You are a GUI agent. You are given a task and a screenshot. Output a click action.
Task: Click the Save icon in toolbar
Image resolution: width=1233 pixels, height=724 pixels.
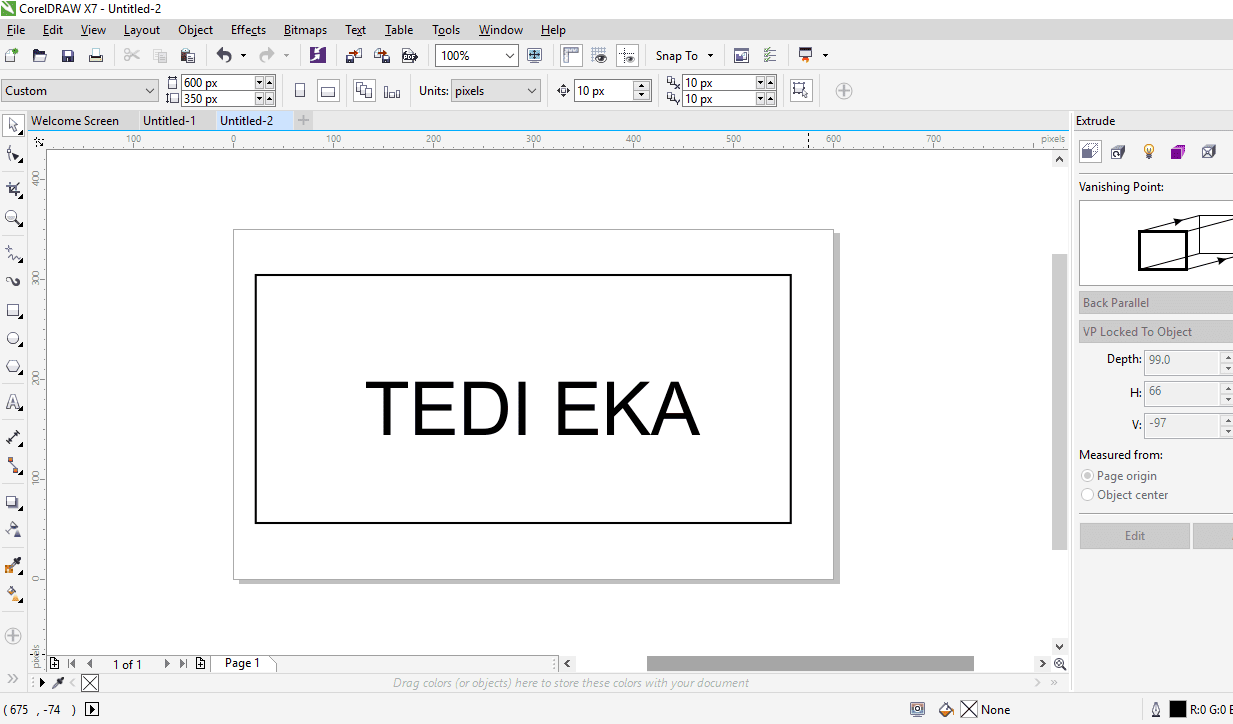click(x=68, y=56)
